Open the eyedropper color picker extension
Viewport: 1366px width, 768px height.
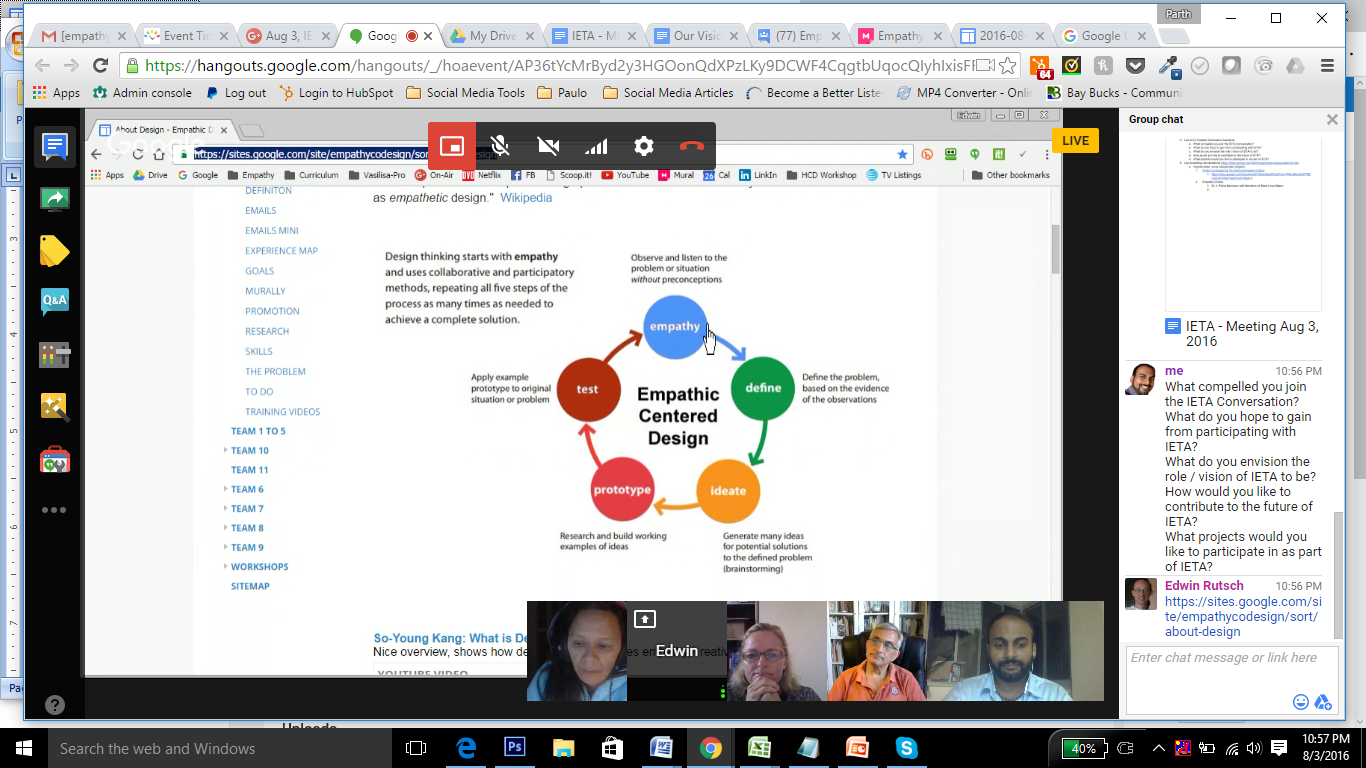1167,66
